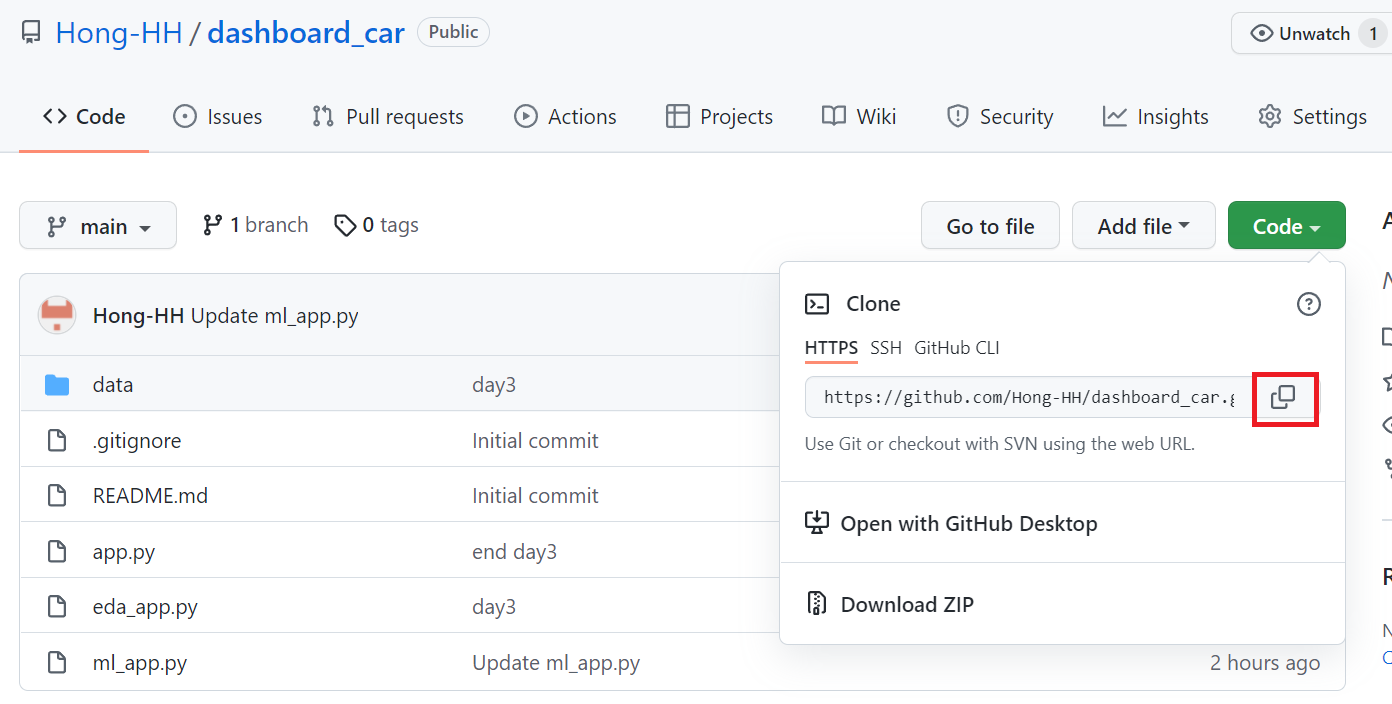Open the data folder
This screenshot has height=704, width=1392.
coord(113,385)
